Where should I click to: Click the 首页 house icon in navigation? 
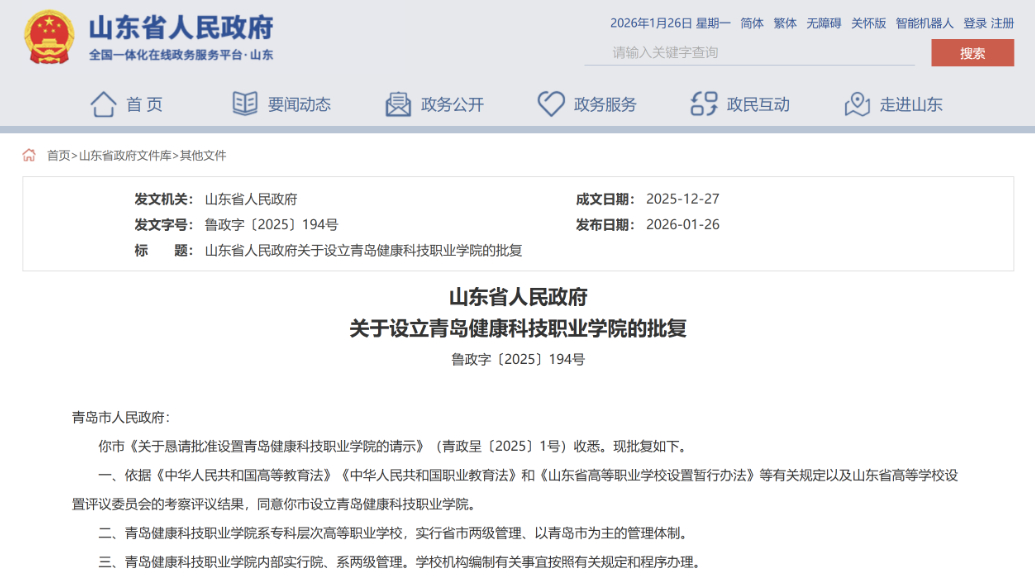point(104,103)
